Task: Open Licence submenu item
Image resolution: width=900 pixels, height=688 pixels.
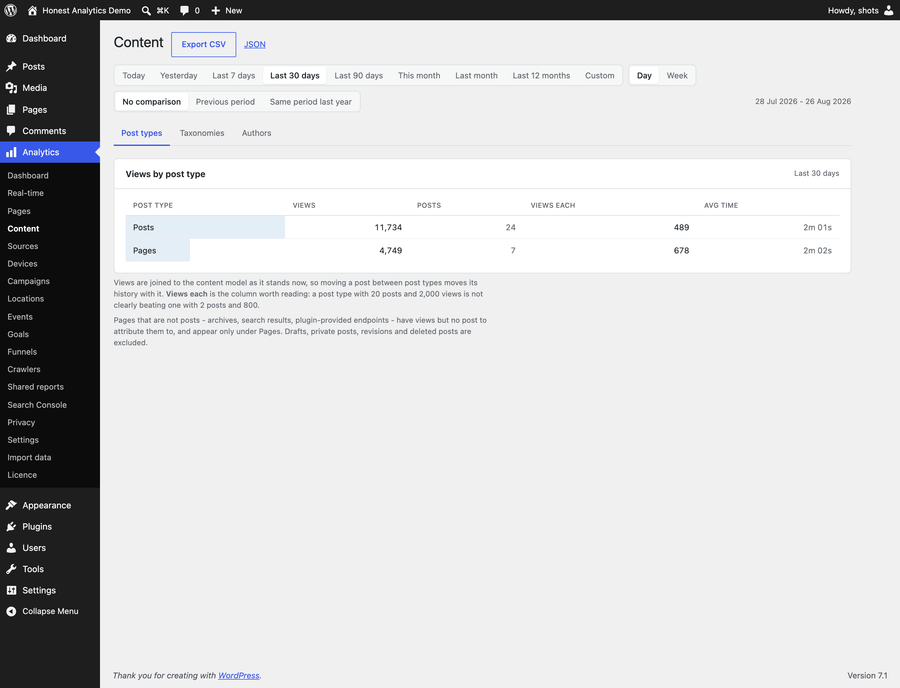Action: [22, 475]
